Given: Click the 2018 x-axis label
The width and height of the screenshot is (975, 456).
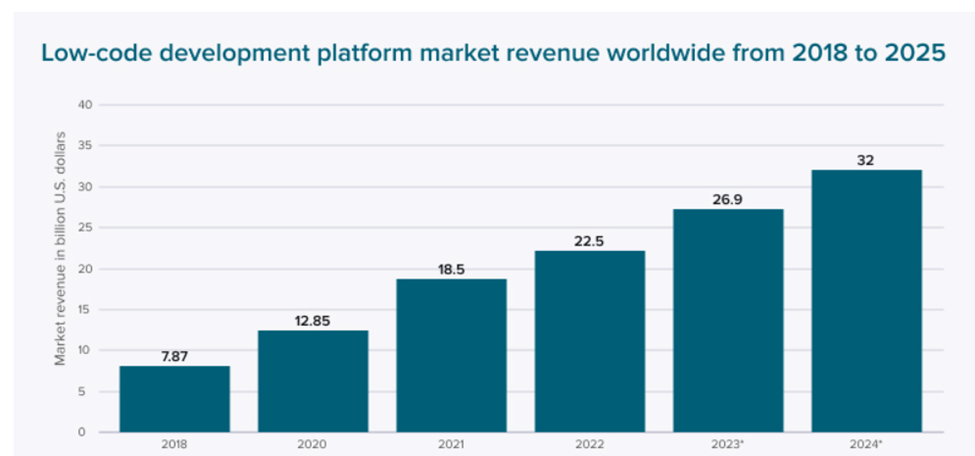Looking at the screenshot, I should tap(174, 445).
